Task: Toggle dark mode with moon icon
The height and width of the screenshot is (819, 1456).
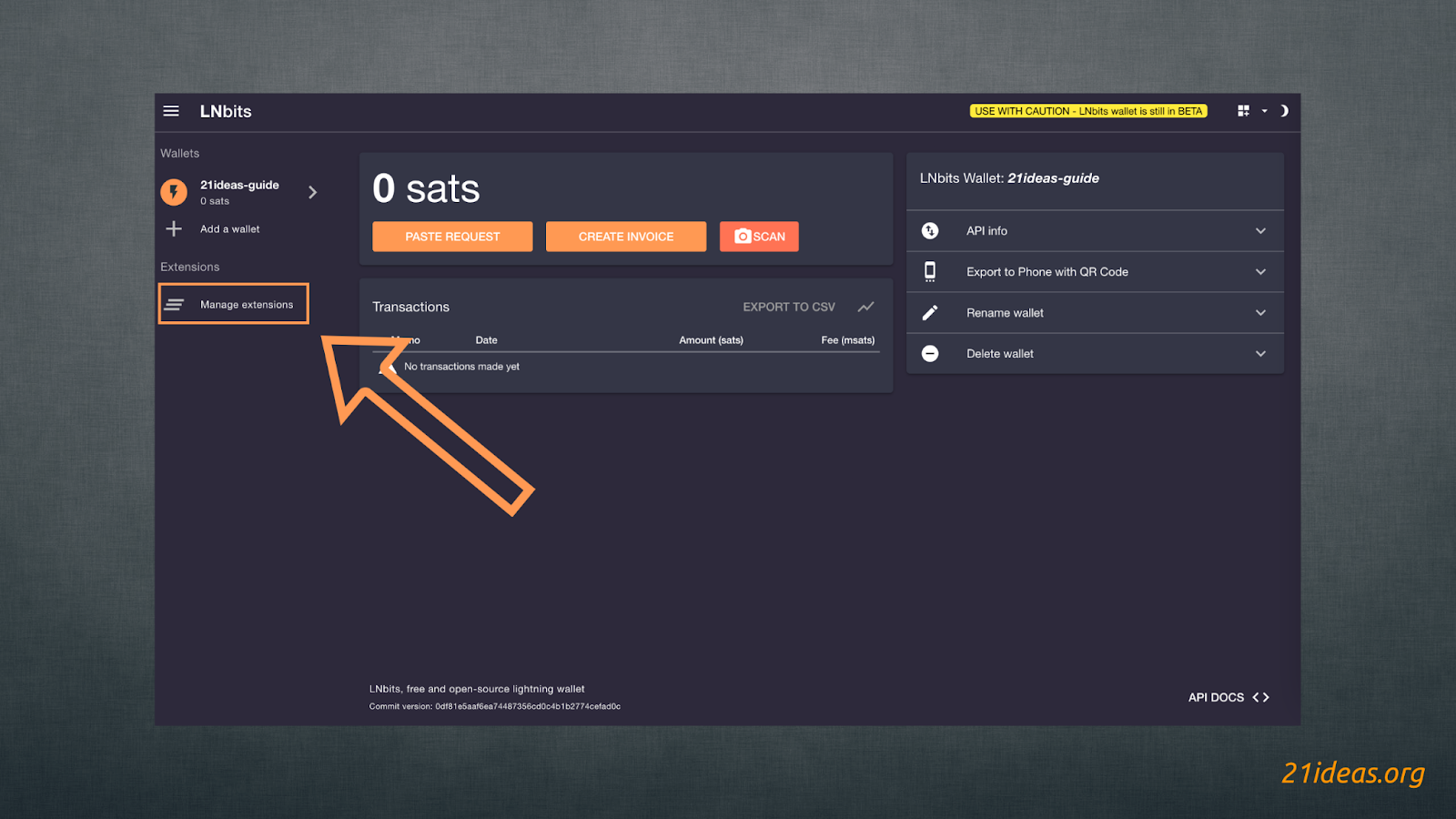Action: pos(1284,111)
